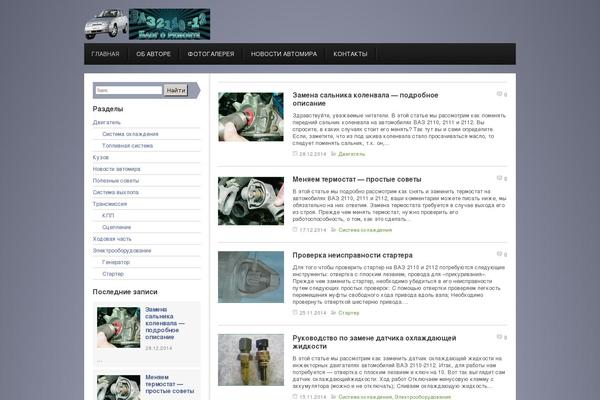Click calendar icon next to 28.12.2014 date
Viewport: 600px width, 400px height.
295,153
